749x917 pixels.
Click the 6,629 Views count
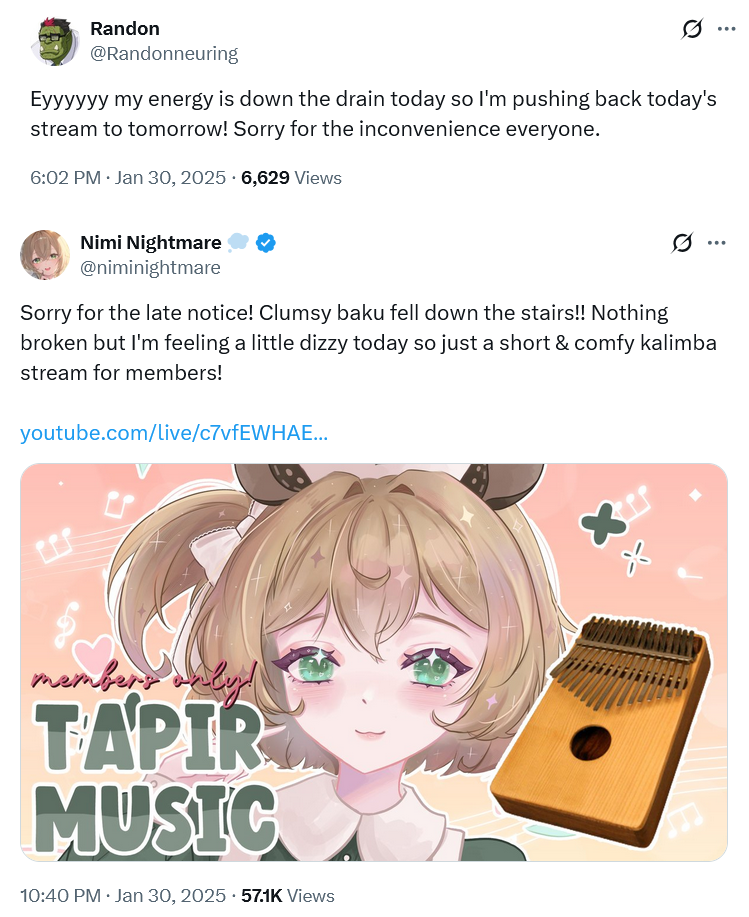coord(291,178)
